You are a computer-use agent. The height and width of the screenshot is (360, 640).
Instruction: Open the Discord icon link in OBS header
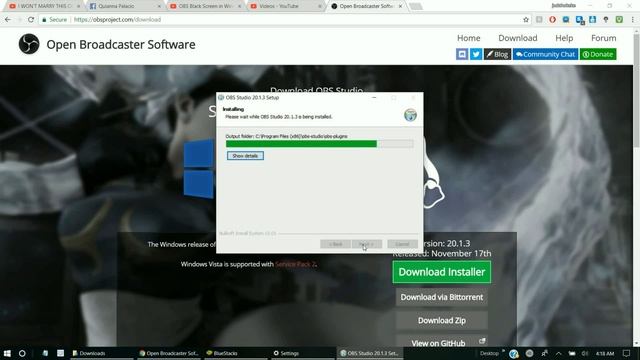pos(462,54)
